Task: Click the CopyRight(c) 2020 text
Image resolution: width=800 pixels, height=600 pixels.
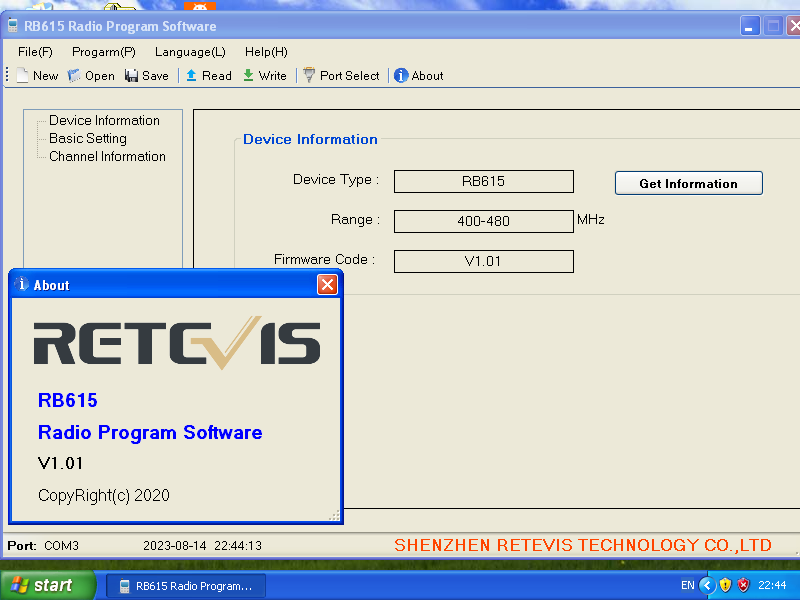Action: coord(104,495)
